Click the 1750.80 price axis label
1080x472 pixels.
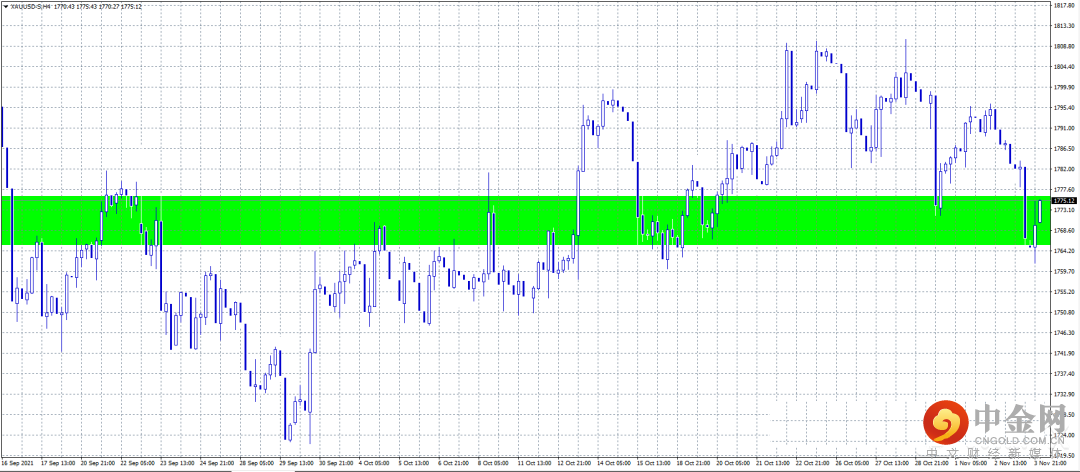(x=1066, y=312)
